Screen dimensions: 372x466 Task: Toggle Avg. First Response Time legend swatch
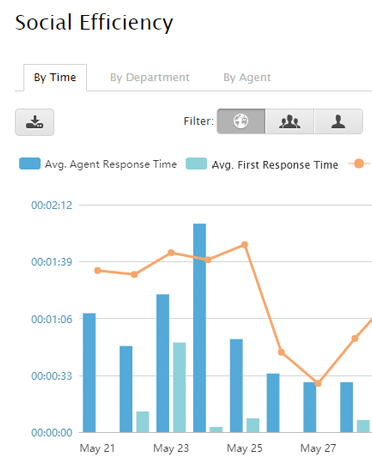196,164
